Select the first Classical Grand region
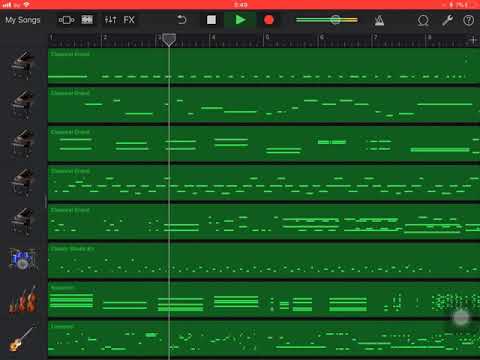Viewport: 480px width, 360px height. tap(264, 66)
